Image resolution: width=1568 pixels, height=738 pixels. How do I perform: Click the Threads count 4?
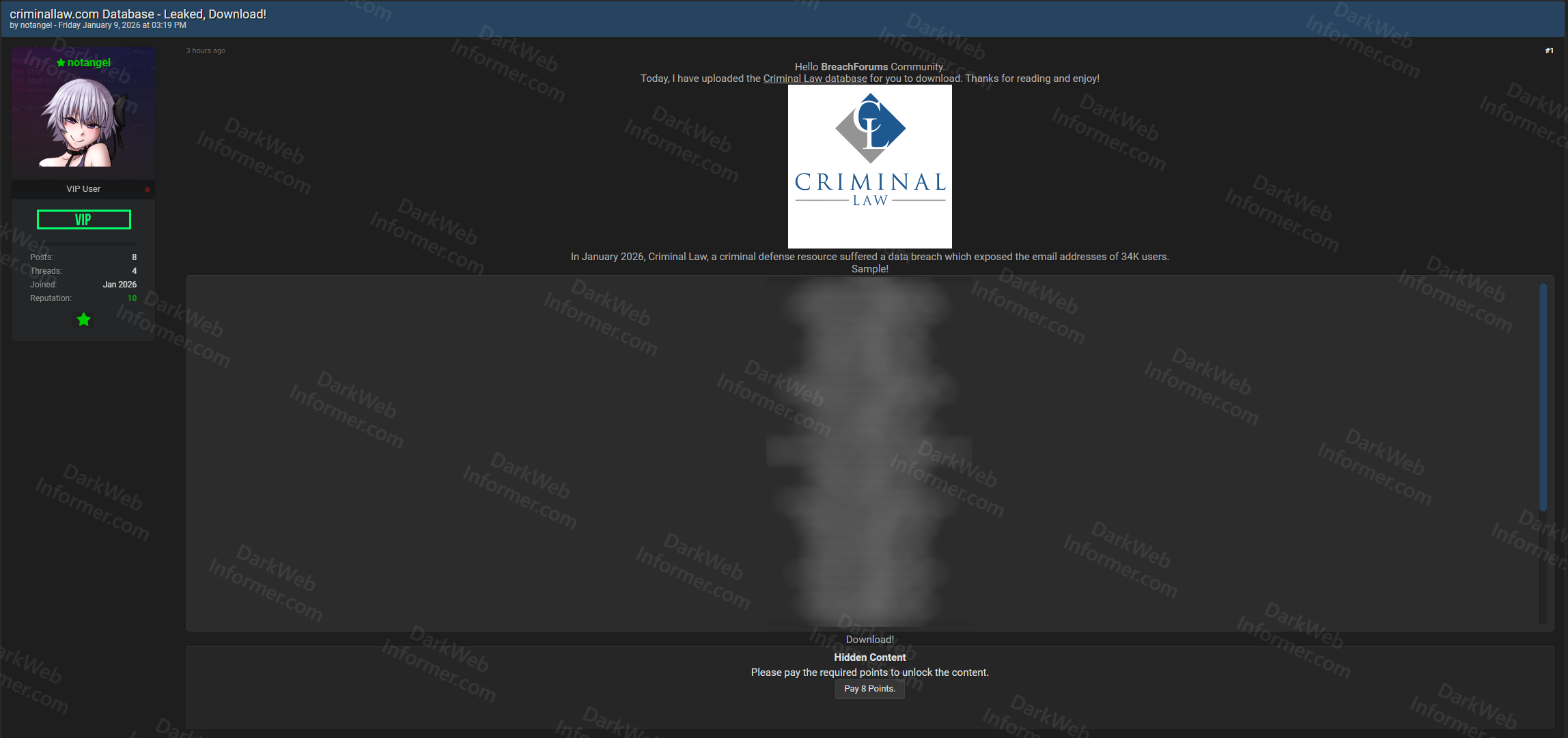[134, 271]
